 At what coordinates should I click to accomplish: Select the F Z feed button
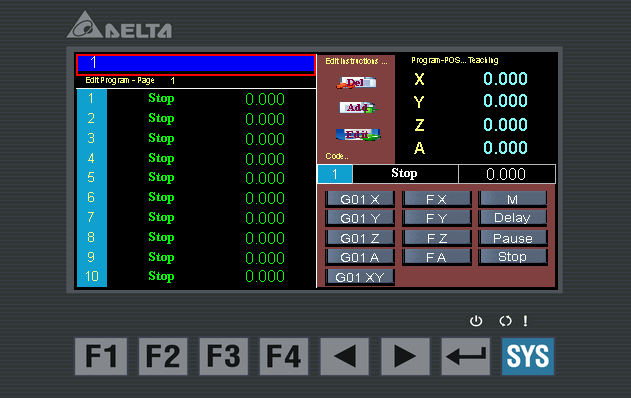click(437, 238)
